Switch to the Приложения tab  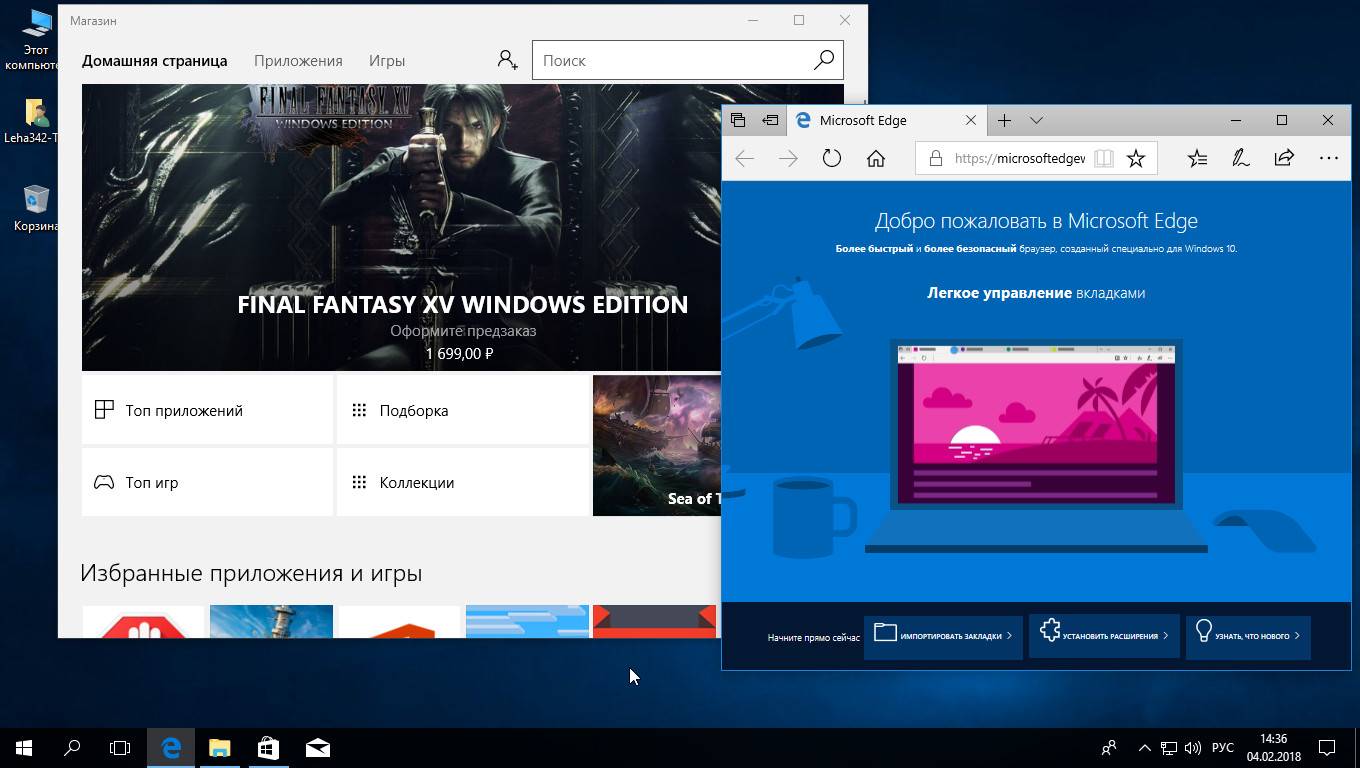point(298,60)
